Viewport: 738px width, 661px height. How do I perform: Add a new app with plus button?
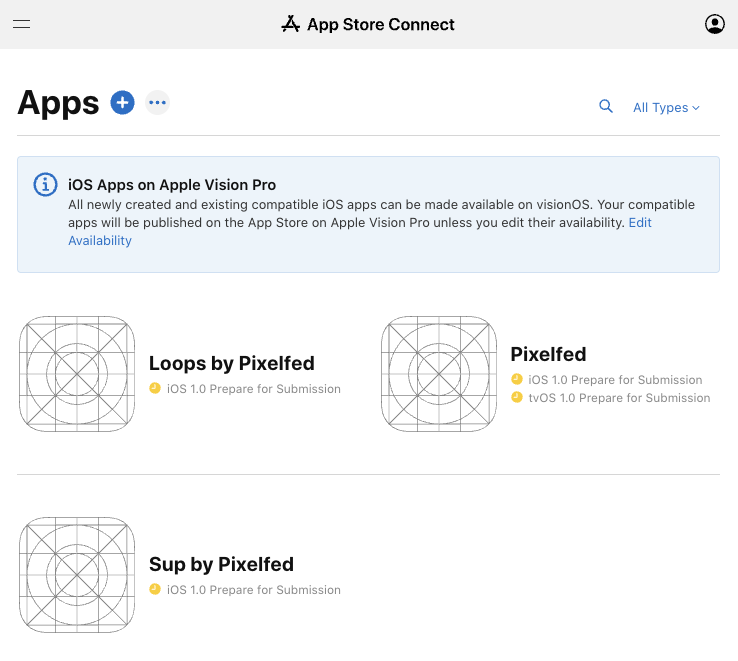point(122,102)
